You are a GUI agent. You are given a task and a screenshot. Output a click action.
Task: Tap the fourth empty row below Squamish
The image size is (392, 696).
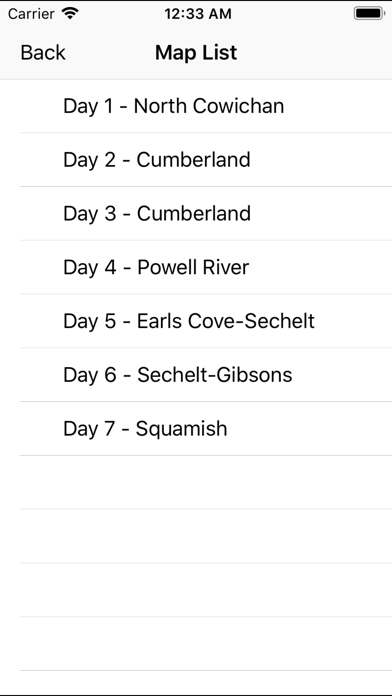(x=196, y=643)
